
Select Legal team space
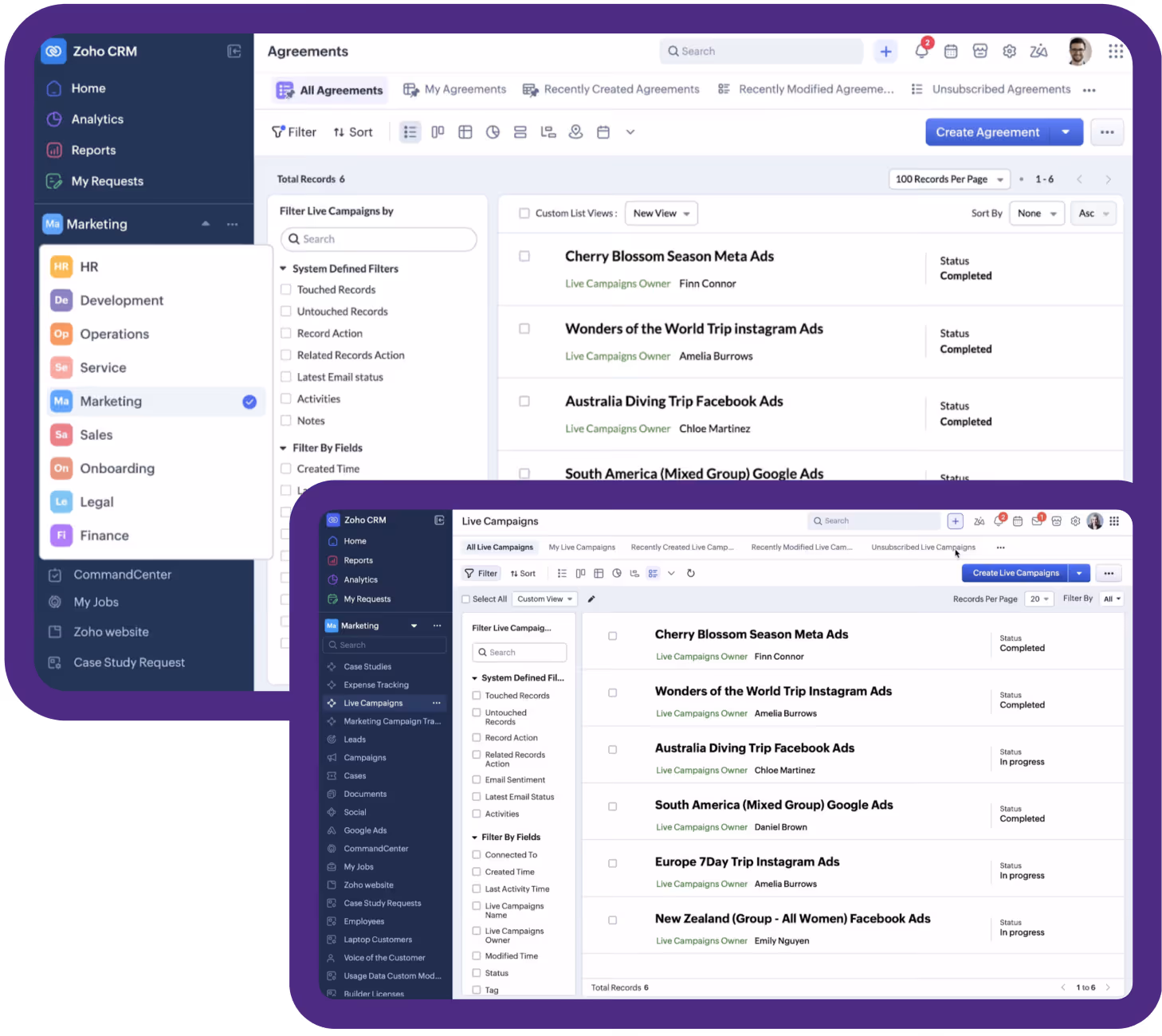[156, 502]
